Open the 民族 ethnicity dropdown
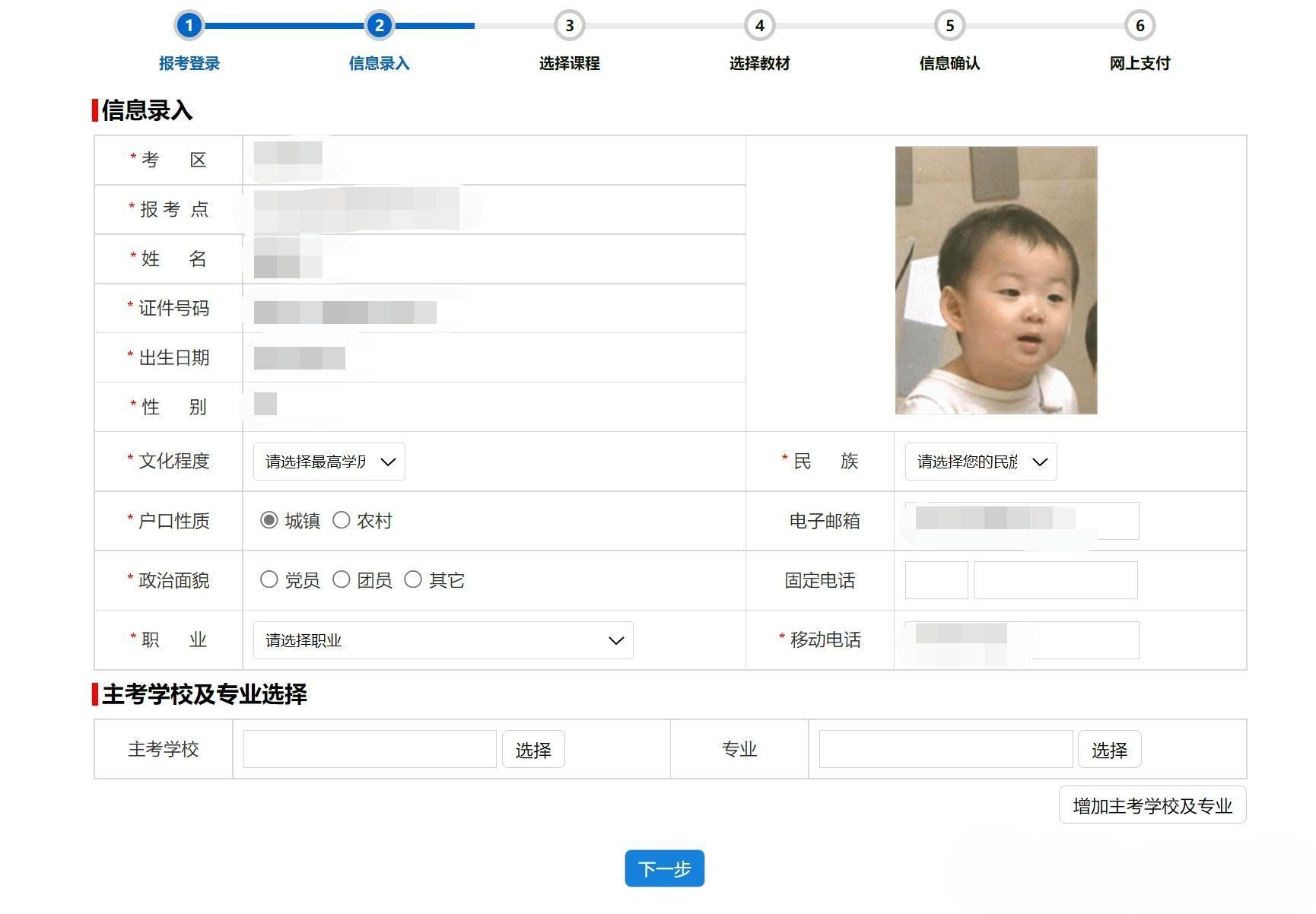The height and width of the screenshot is (914, 1316). pyautogui.click(x=980, y=461)
